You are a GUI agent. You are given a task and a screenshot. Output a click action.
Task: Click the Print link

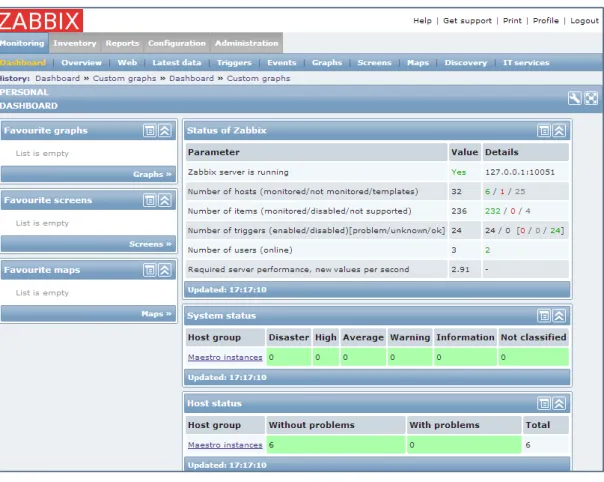pyautogui.click(x=512, y=20)
